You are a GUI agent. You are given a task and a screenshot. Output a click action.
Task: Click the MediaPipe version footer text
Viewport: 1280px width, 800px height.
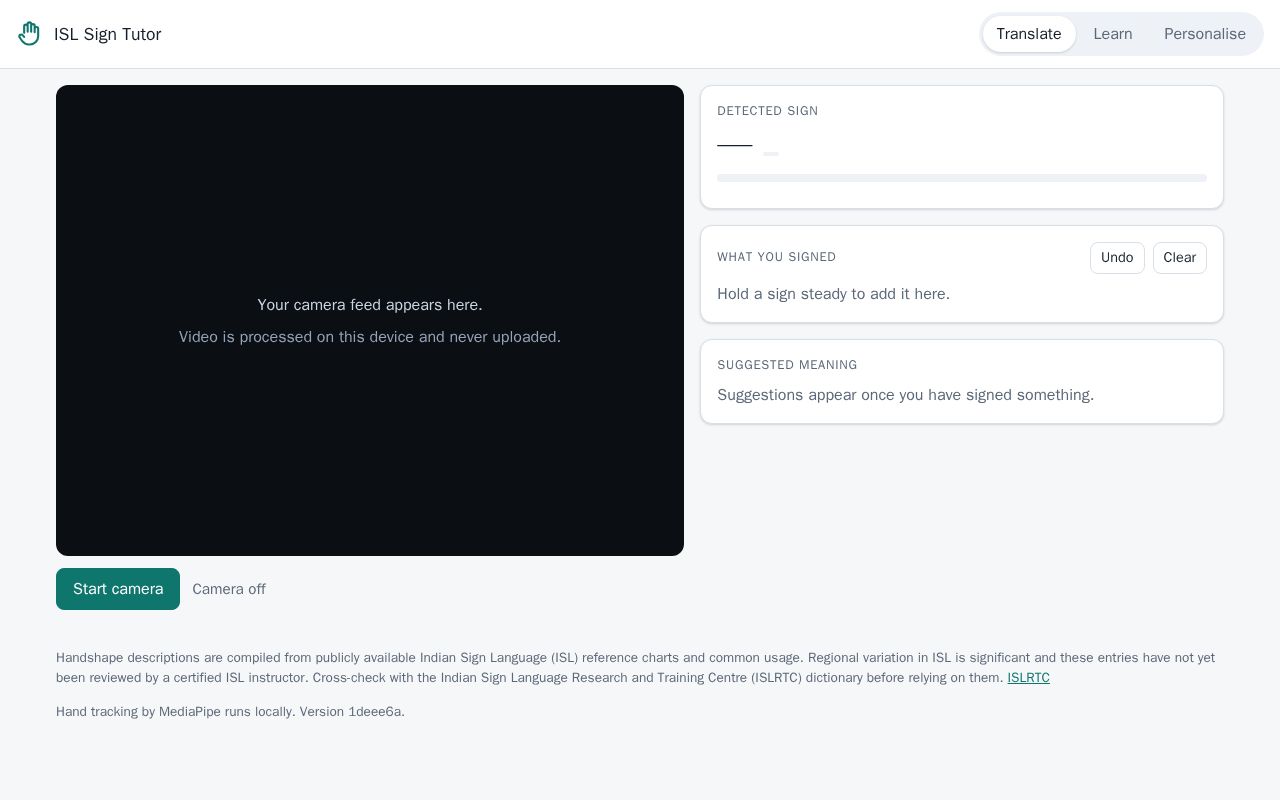point(230,712)
